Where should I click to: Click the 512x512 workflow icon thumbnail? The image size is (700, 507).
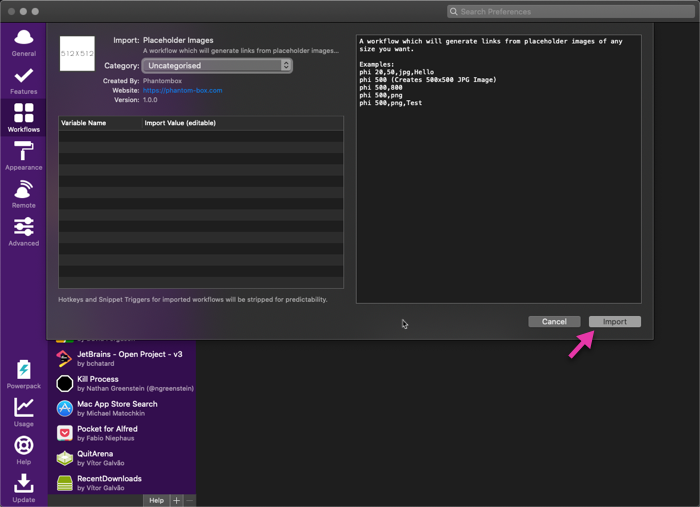(x=77, y=54)
